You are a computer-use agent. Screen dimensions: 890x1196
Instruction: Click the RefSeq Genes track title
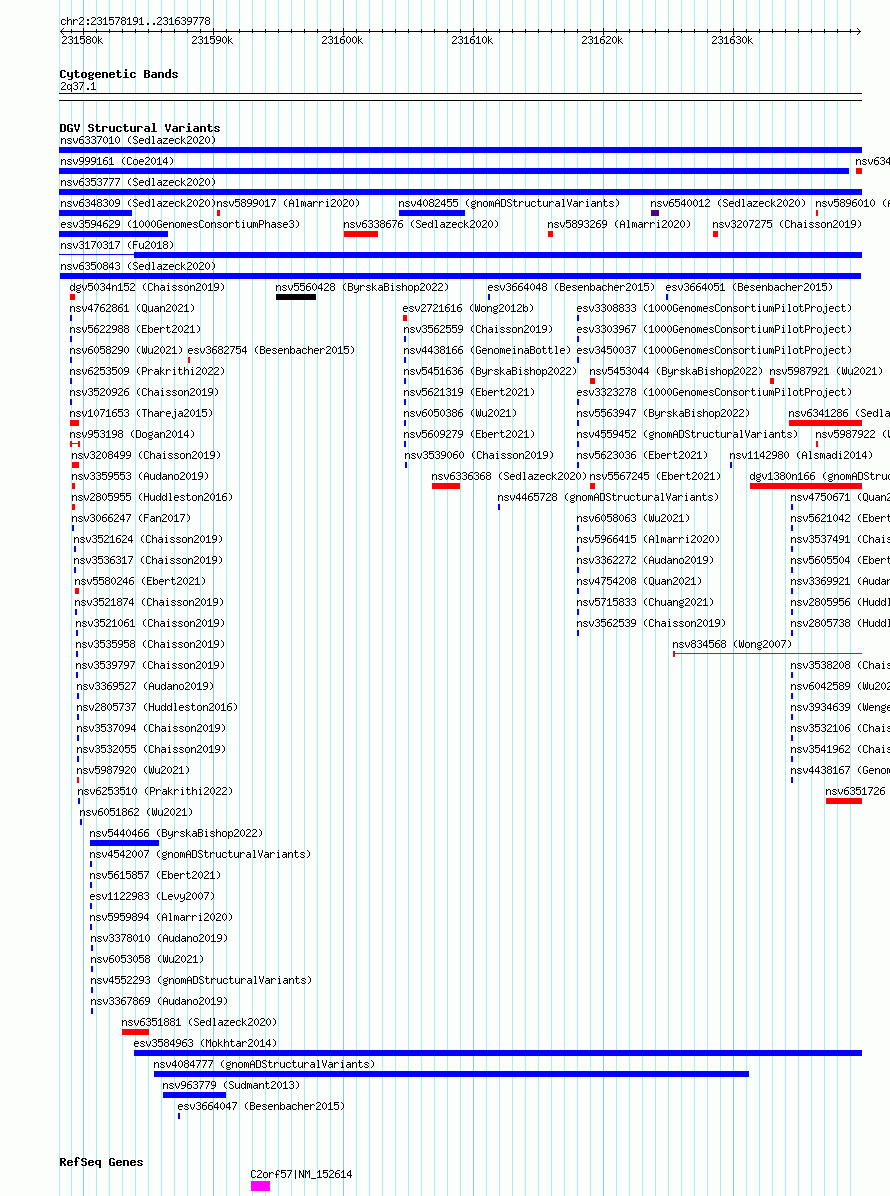(x=101, y=1162)
